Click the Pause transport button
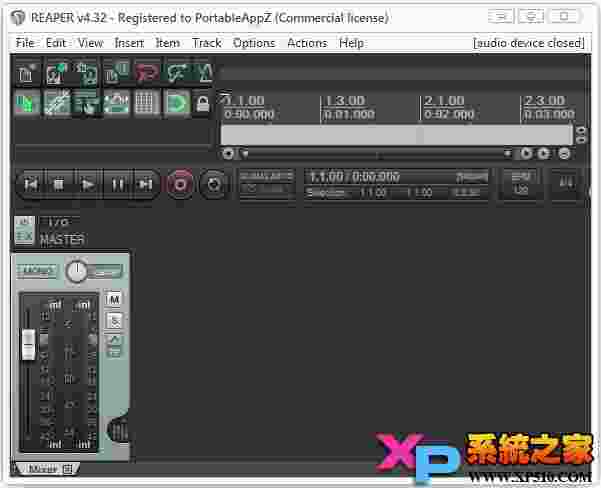Viewport: 601px width, 488px height. tap(118, 185)
